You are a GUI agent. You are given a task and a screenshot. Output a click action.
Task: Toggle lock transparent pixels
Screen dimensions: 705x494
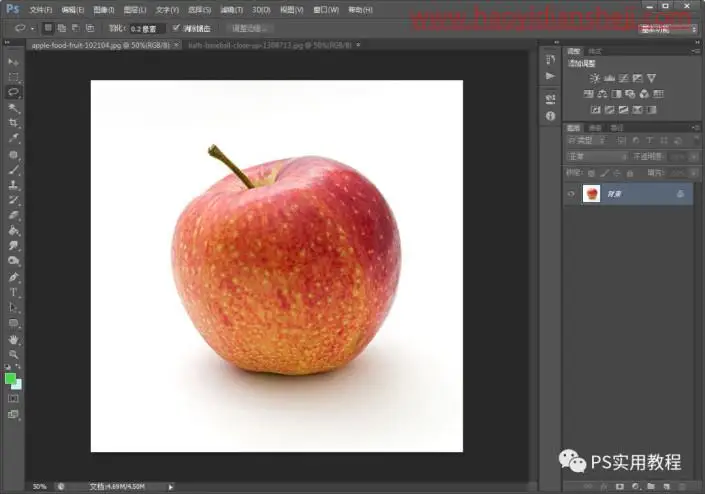pos(592,173)
